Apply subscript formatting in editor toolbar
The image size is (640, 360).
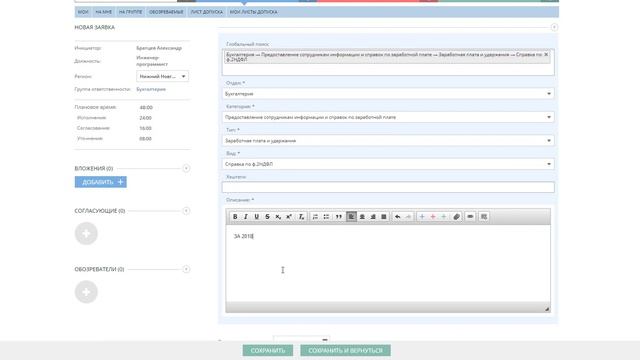click(278, 217)
